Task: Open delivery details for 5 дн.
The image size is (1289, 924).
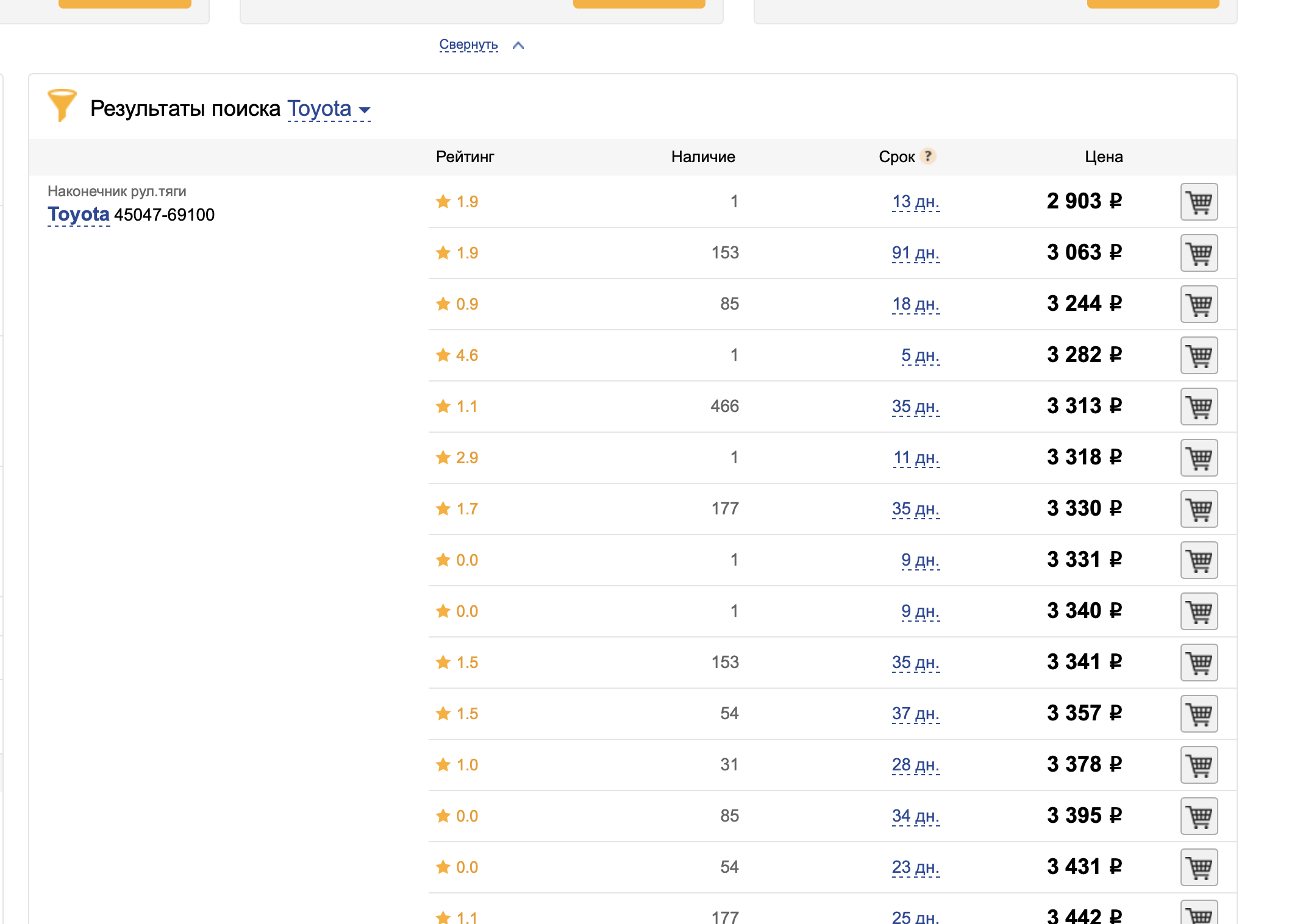Action: [x=921, y=355]
